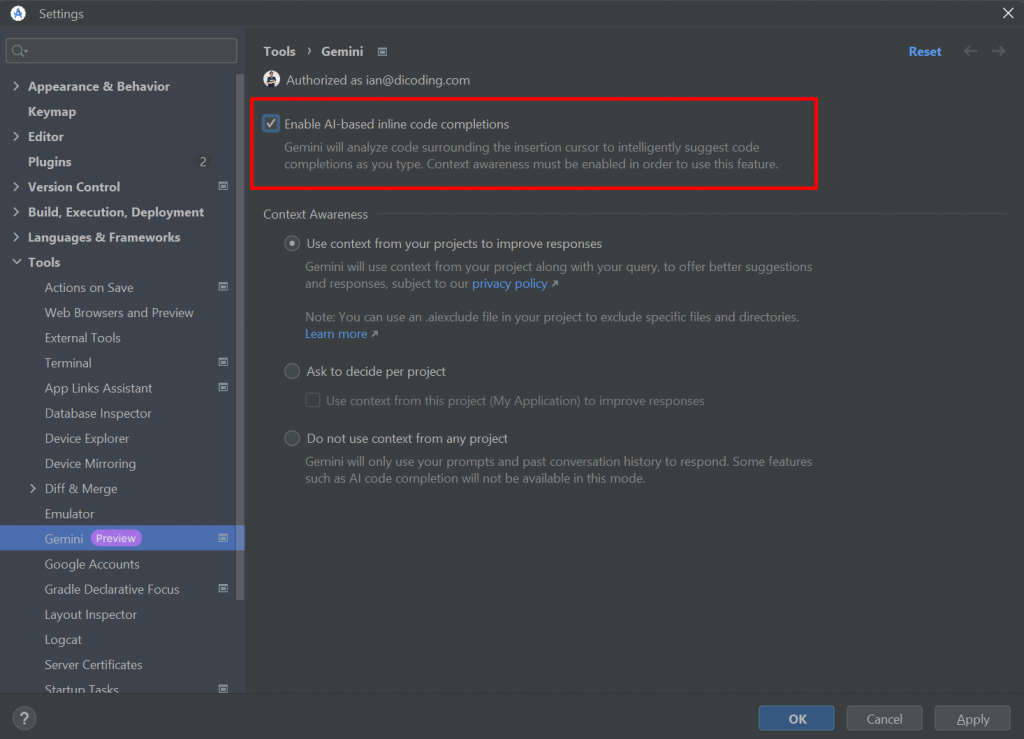This screenshot has height=739, width=1024.
Task: Click the panel icon beside Gradle Declarative Focus
Action: tap(223, 589)
